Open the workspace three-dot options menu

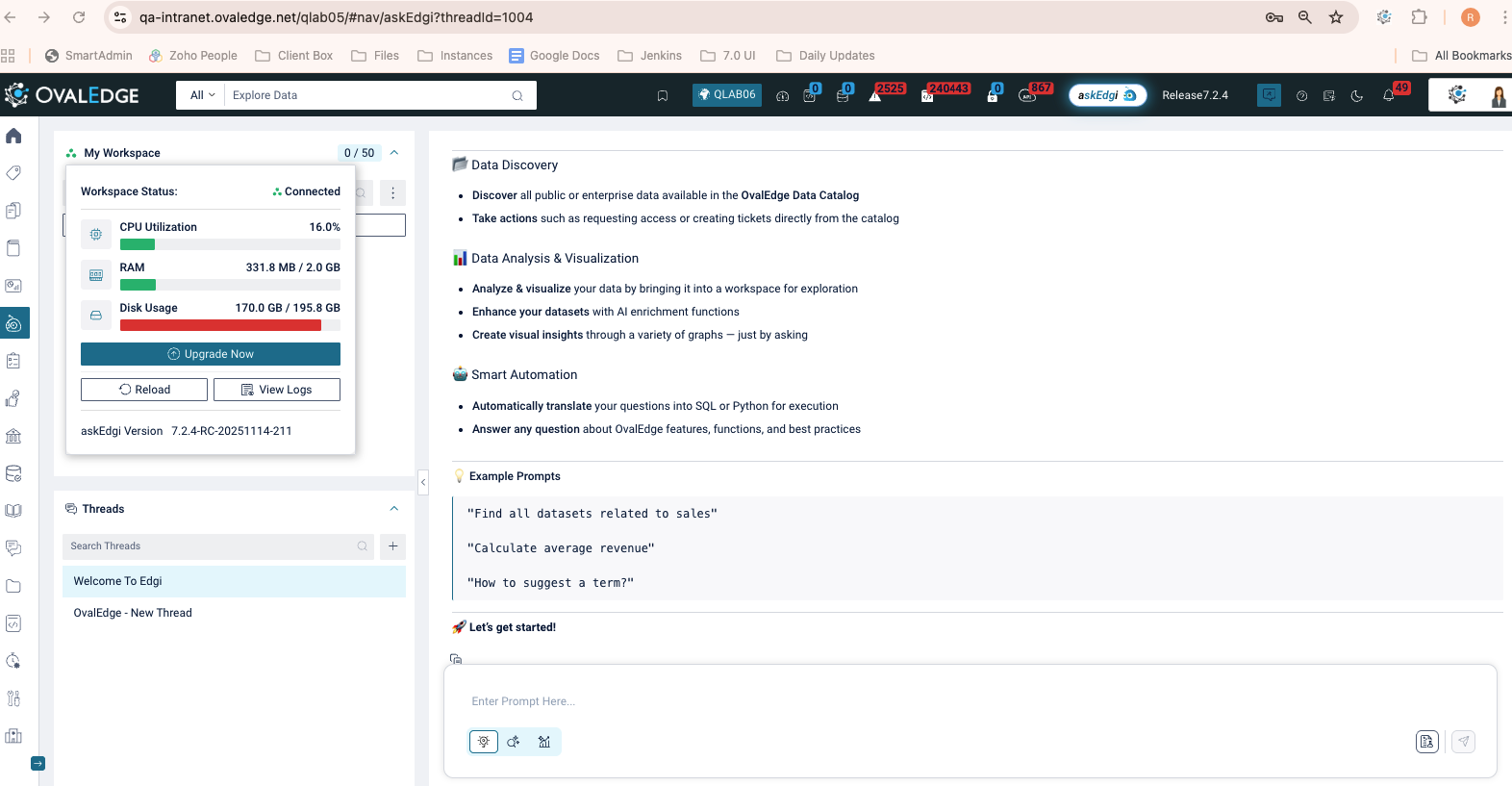pos(392,193)
